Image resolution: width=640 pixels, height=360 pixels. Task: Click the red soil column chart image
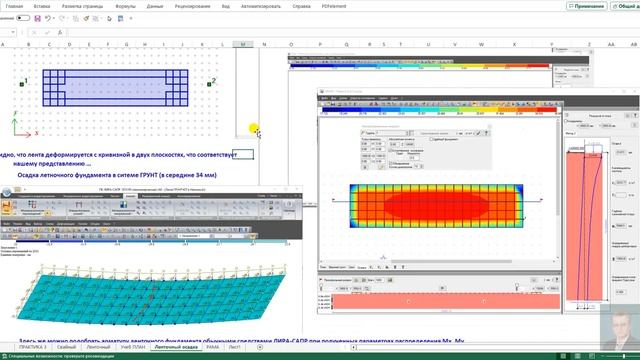(x=584, y=226)
